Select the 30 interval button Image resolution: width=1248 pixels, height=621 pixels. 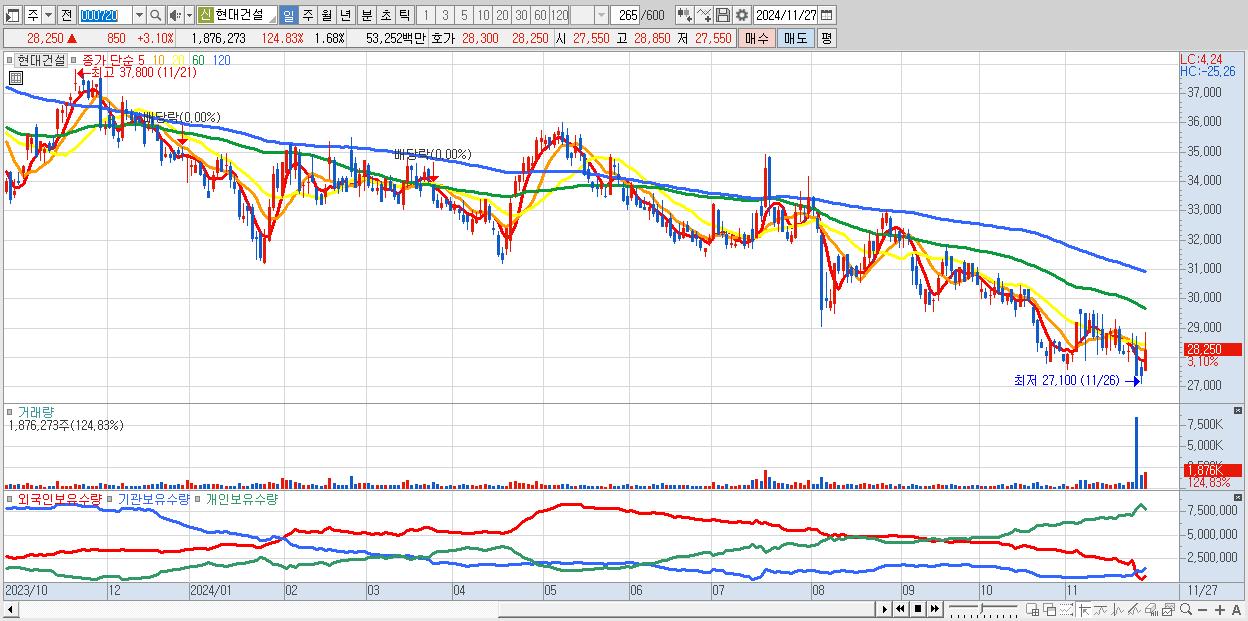pos(521,15)
